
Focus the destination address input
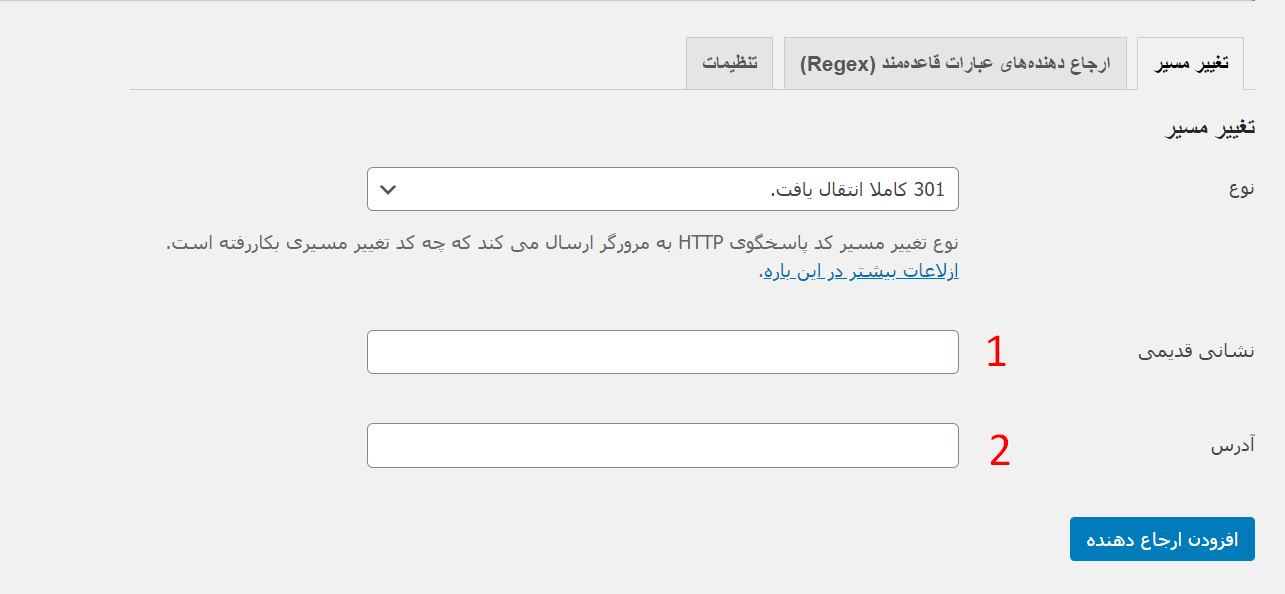coord(663,445)
